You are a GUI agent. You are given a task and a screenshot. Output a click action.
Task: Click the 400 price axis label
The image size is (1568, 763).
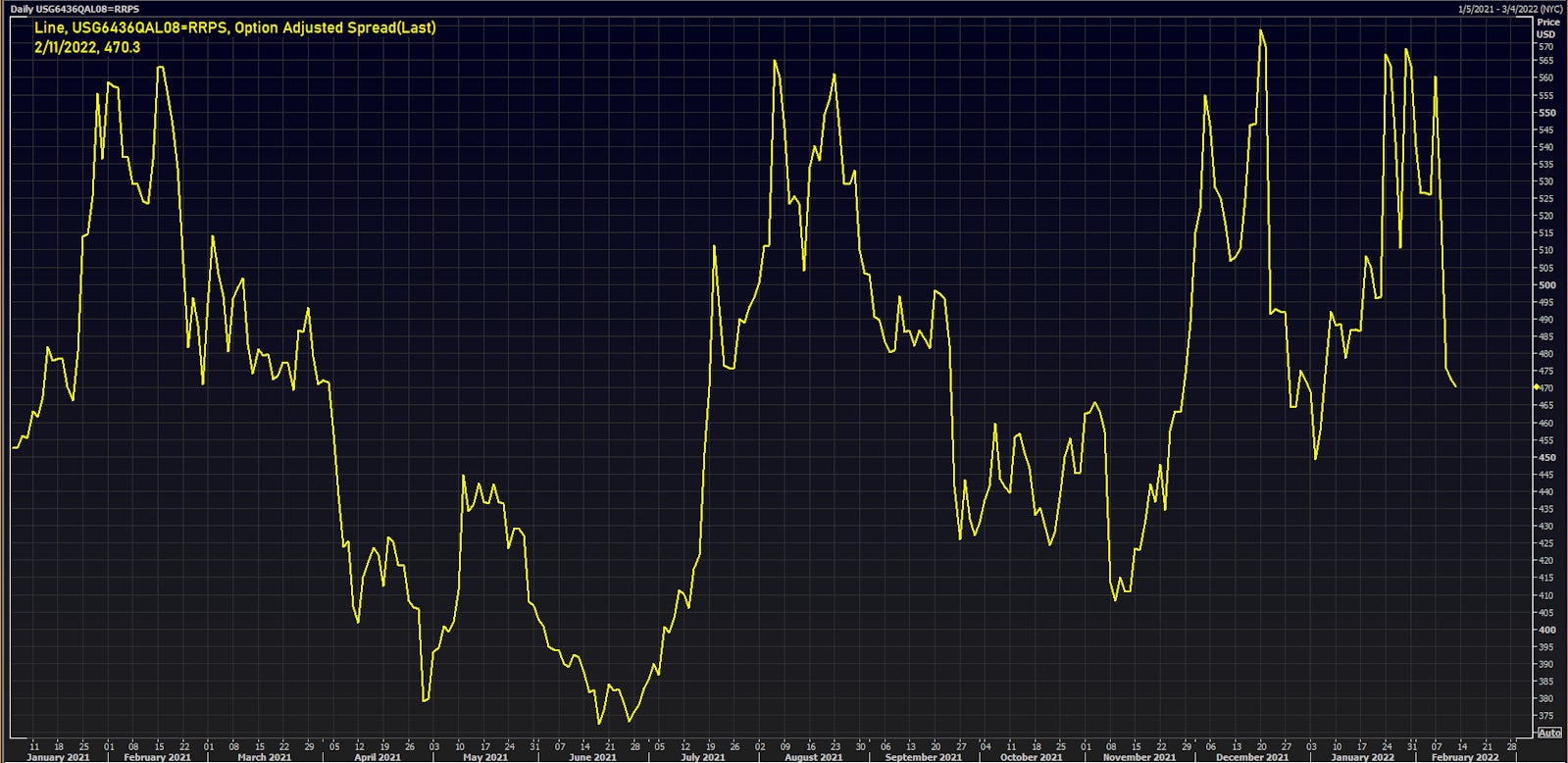[1546, 631]
